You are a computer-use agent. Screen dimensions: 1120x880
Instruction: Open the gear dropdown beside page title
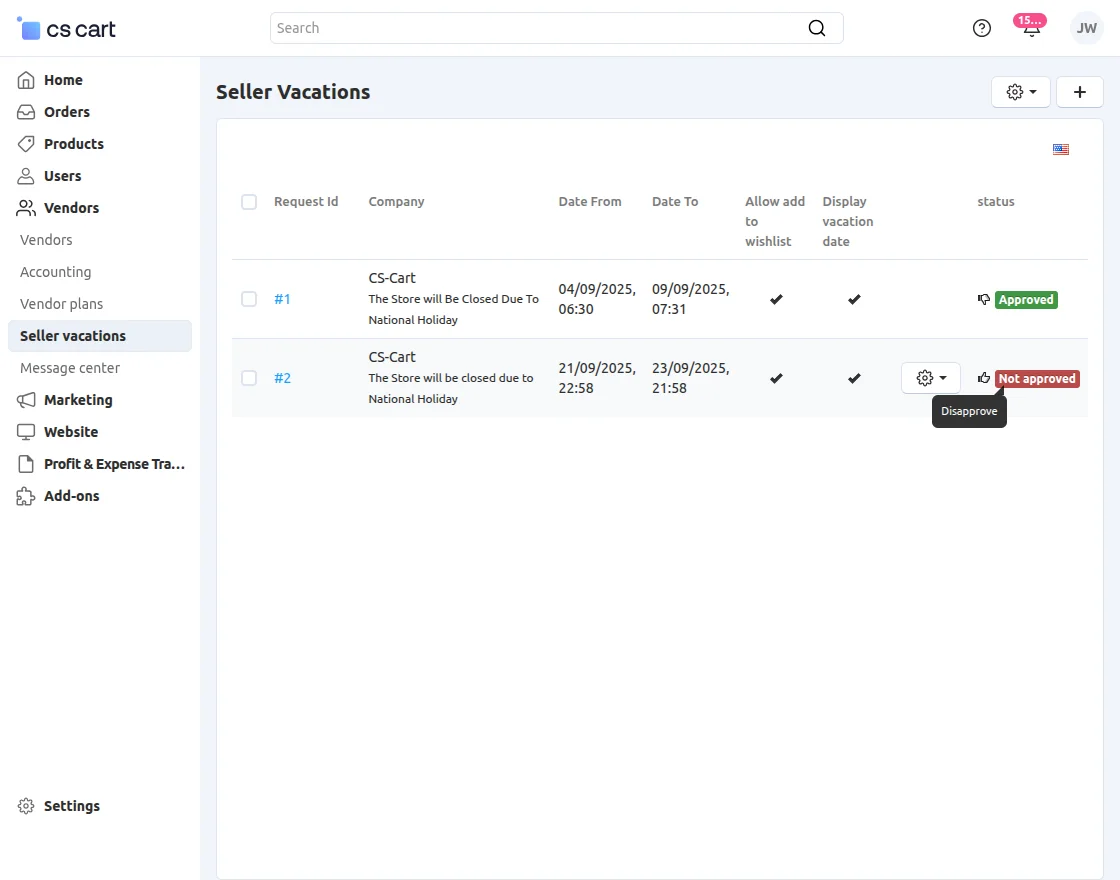click(1021, 92)
